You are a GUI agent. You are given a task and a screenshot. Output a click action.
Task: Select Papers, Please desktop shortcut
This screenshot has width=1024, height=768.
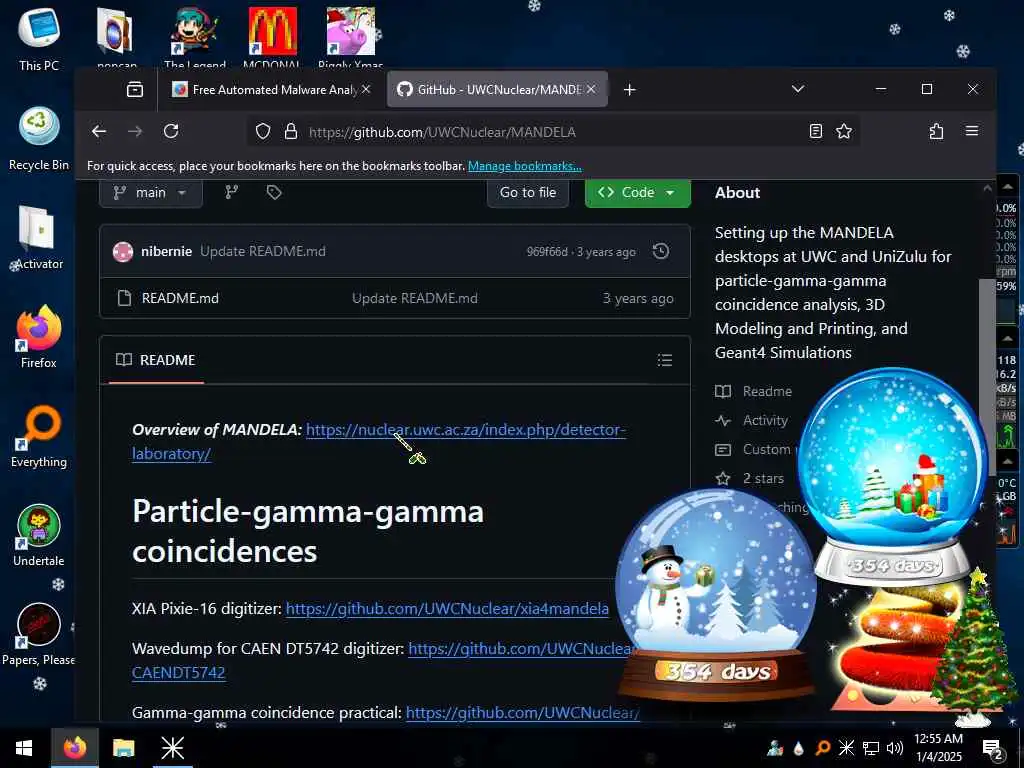39,634
